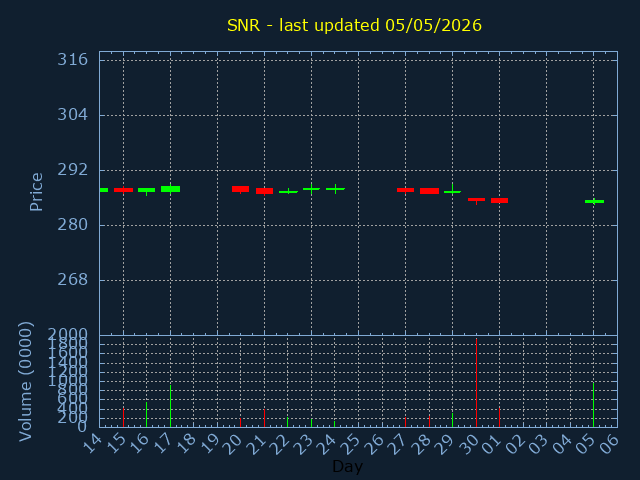Click the vertical 'Price' axis title
The width and height of the screenshot is (640, 480).
coord(36,192)
